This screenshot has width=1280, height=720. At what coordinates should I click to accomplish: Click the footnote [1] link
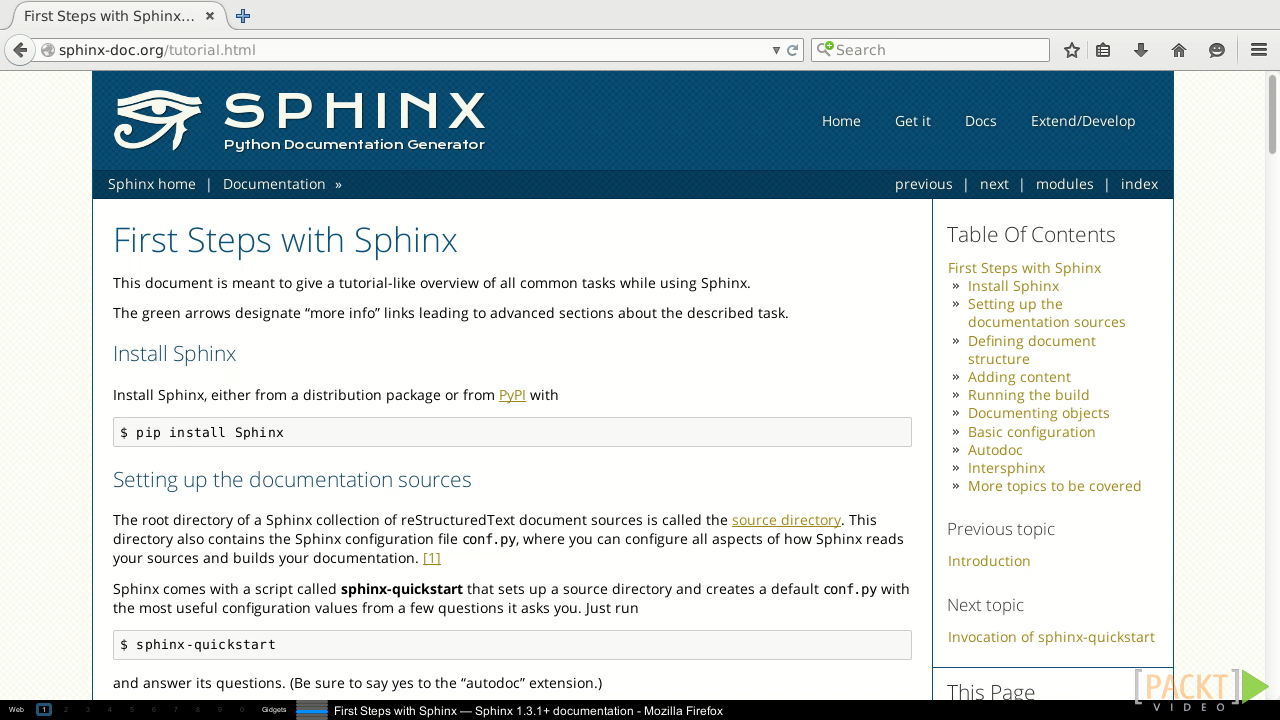point(432,558)
